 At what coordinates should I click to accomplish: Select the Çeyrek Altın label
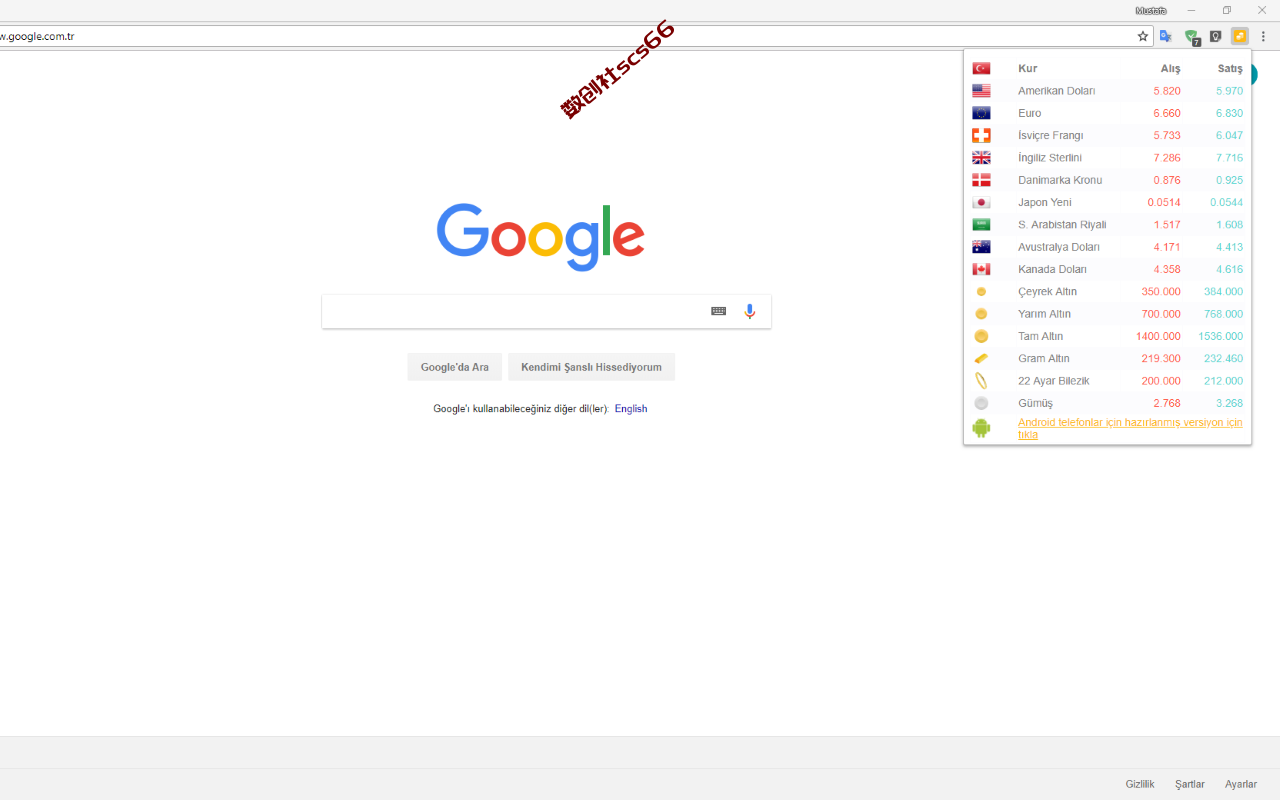click(x=1047, y=292)
